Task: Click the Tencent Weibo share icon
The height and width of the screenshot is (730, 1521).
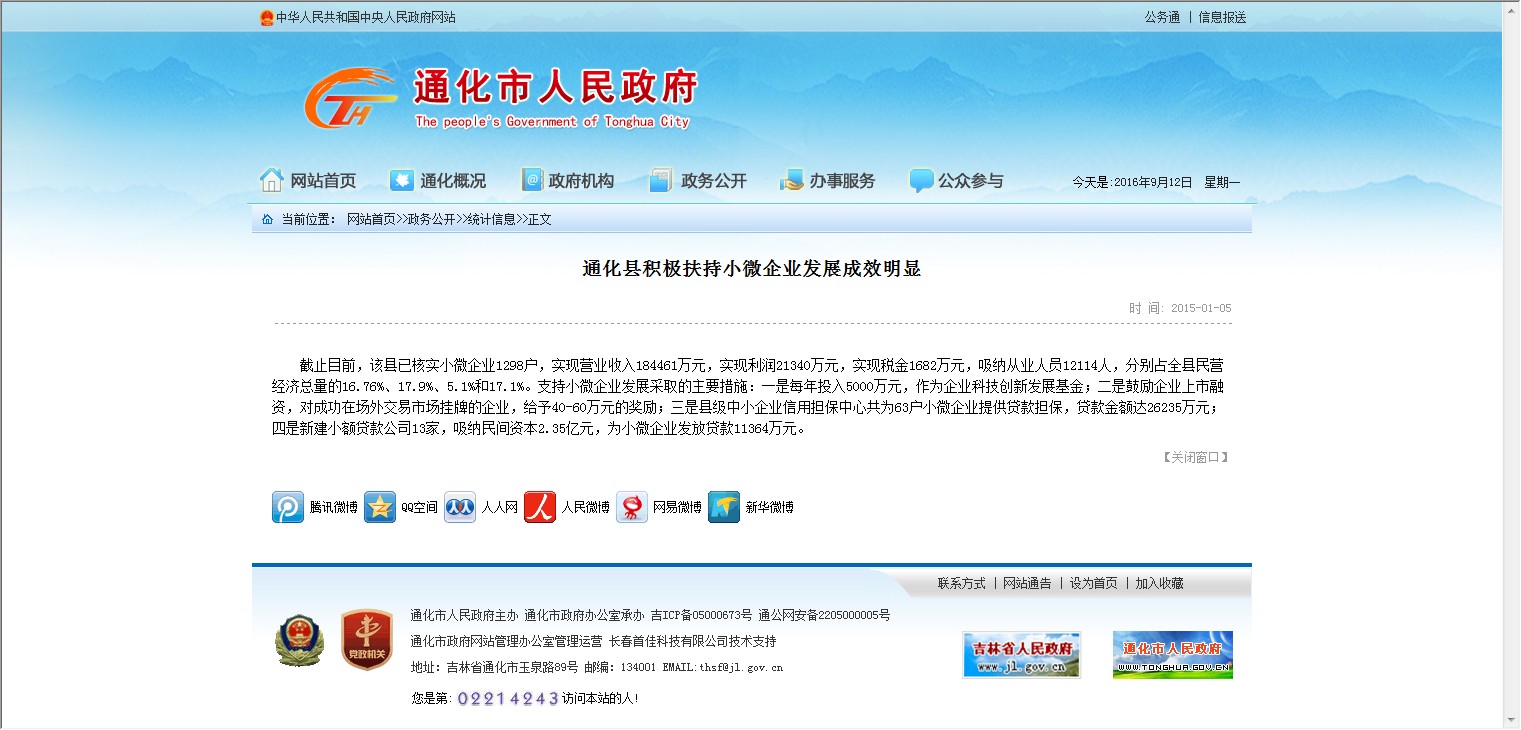Action: pos(288,507)
